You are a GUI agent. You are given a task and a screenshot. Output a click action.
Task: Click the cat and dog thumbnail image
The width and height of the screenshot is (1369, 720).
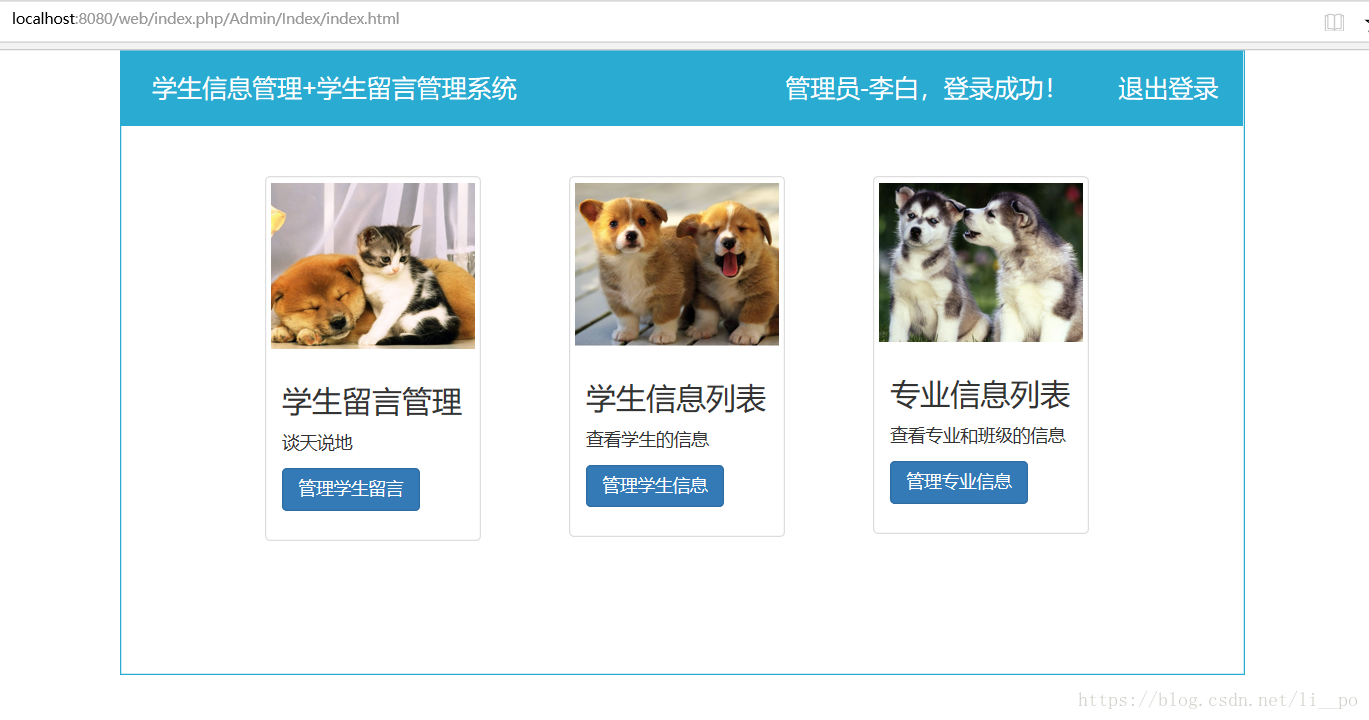coord(373,266)
